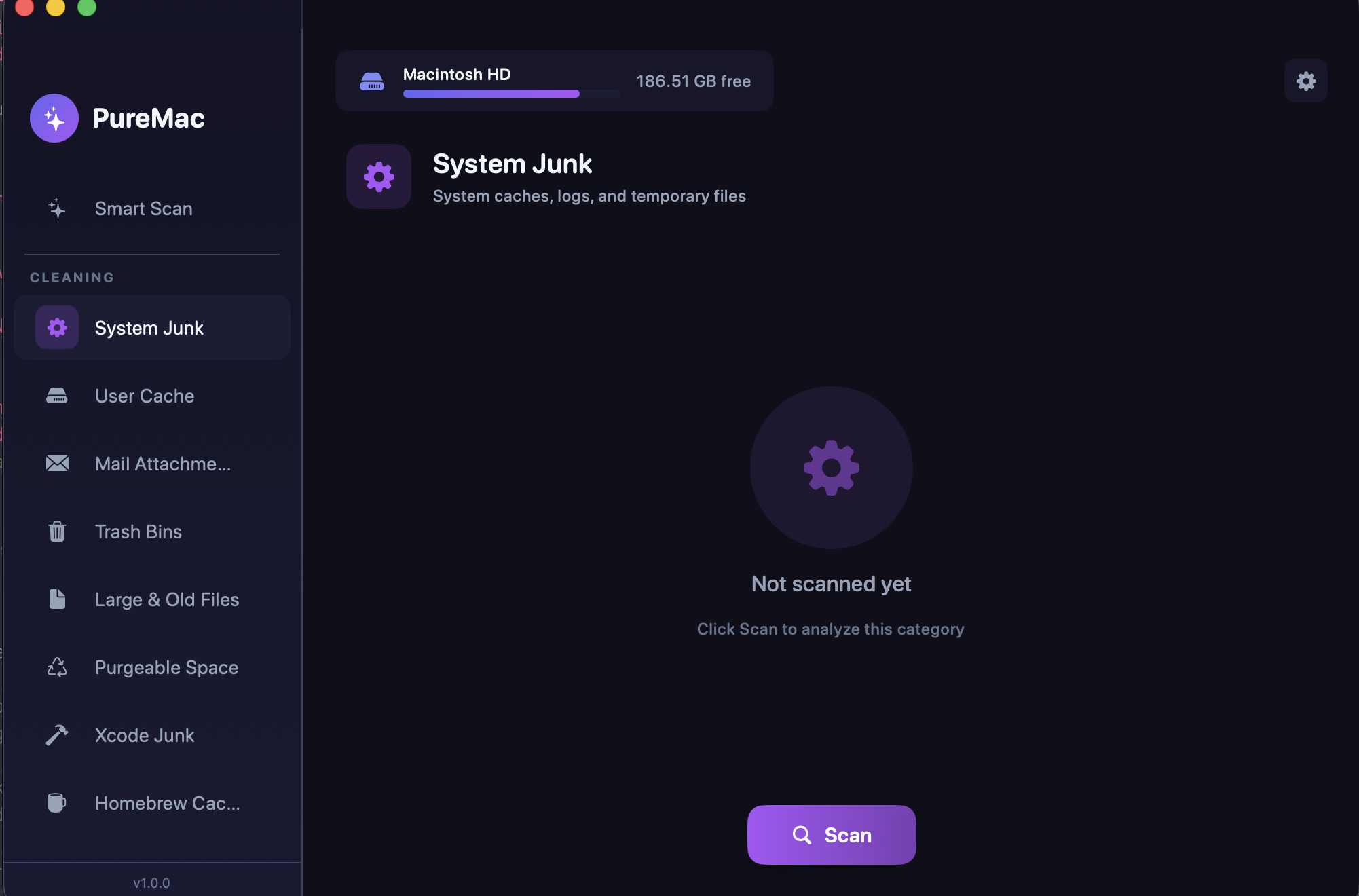Image resolution: width=1359 pixels, height=896 pixels.
Task: Click the User Cache drive icon
Action: [57, 396]
